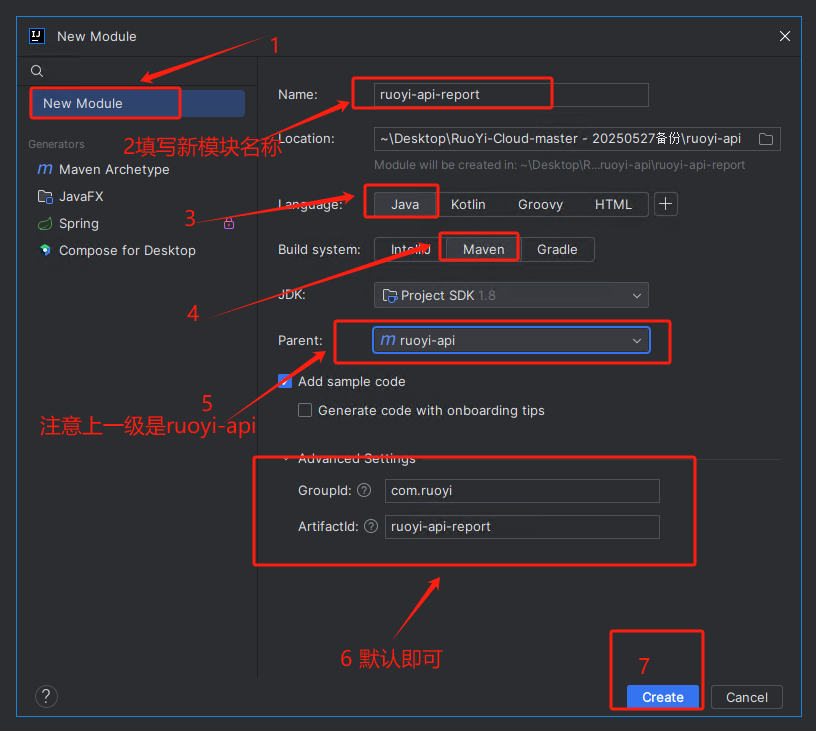The height and width of the screenshot is (731, 816).
Task: Open the Parent ruoyi-api dropdown
Action: click(511, 341)
